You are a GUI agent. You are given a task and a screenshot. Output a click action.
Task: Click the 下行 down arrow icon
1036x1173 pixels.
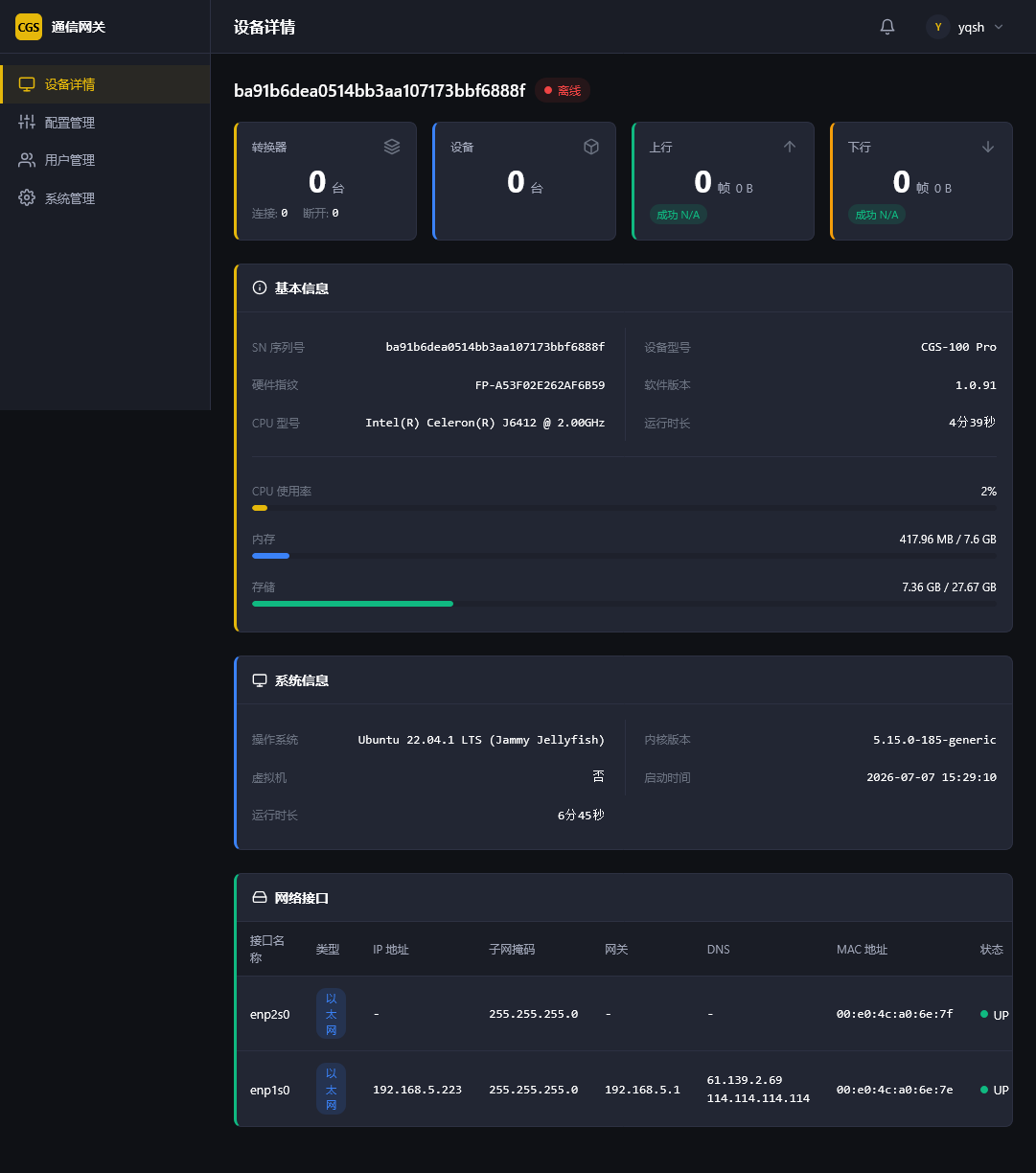[x=988, y=147]
